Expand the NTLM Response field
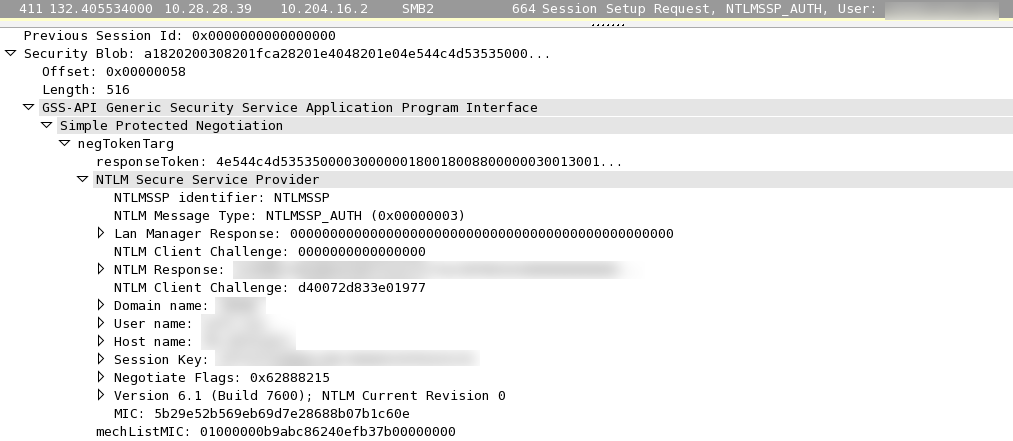Screen dimensions: 1013x441 (x=101, y=269)
